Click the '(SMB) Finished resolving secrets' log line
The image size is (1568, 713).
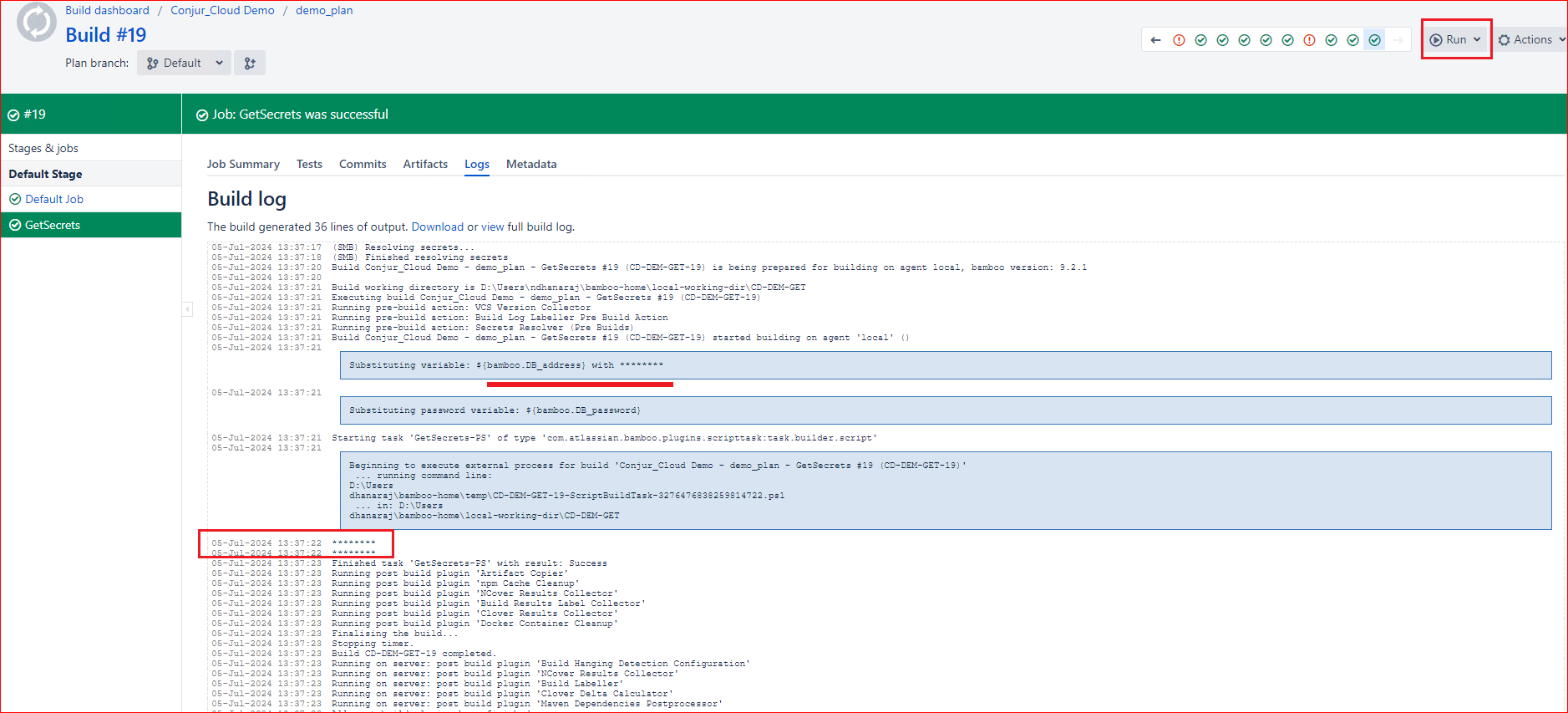coord(419,257)
